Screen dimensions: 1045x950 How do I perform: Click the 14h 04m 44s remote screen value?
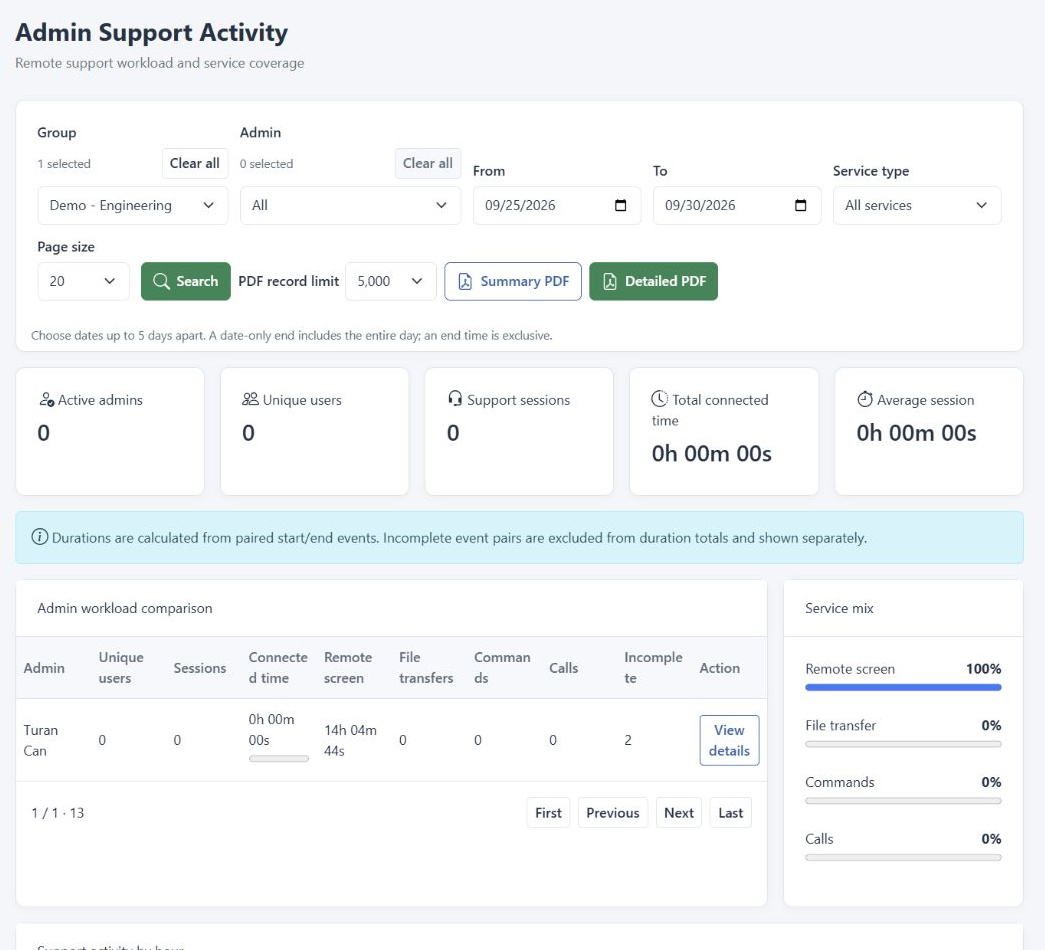pos(350,740)
